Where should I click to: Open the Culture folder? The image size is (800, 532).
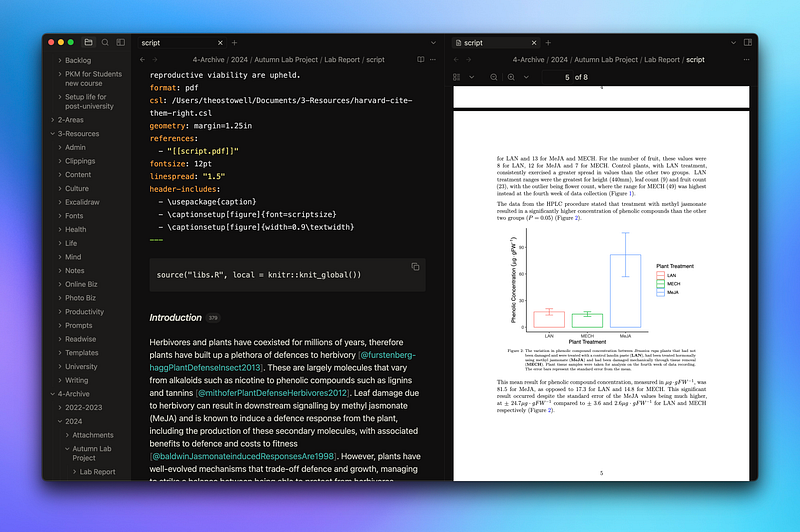tap(77, 188)
